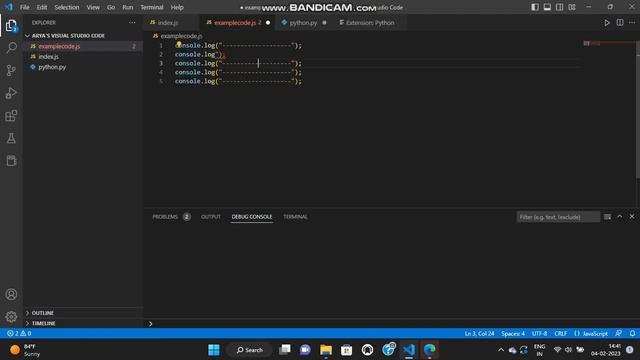
Task: Open the Source Control view
Action: click(11, 71)
